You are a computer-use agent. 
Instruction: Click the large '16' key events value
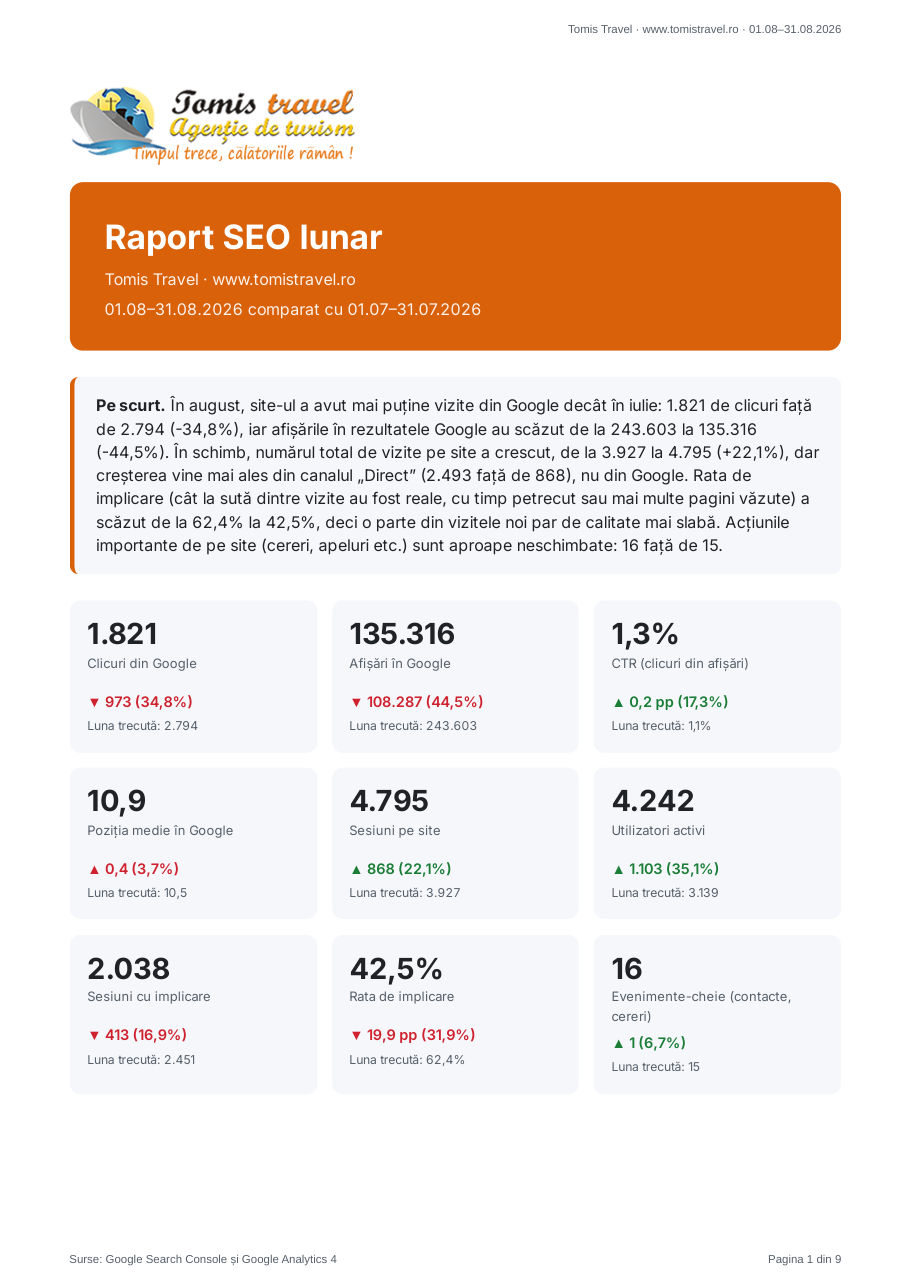click(x=627, y=969)
